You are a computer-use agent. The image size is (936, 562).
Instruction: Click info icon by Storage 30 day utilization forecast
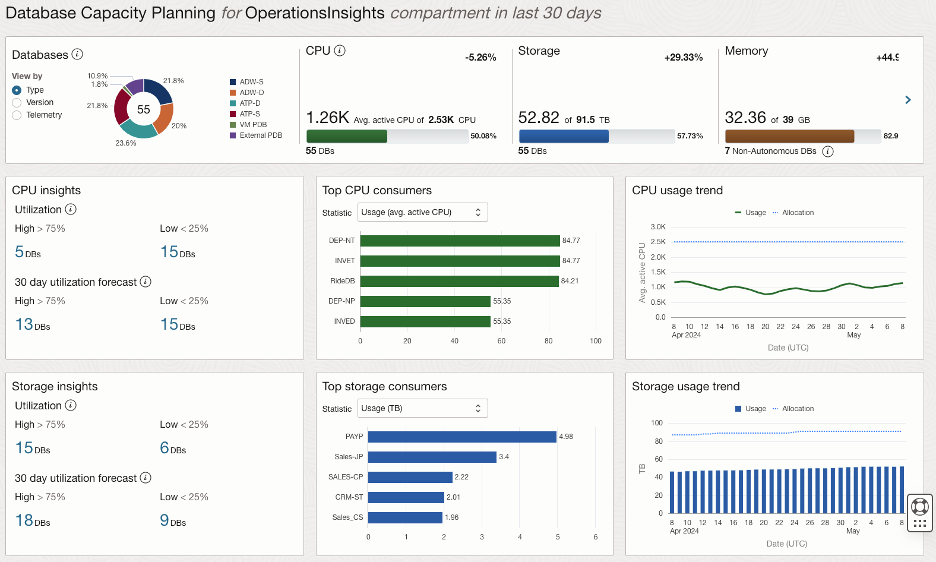coord(145,478)
